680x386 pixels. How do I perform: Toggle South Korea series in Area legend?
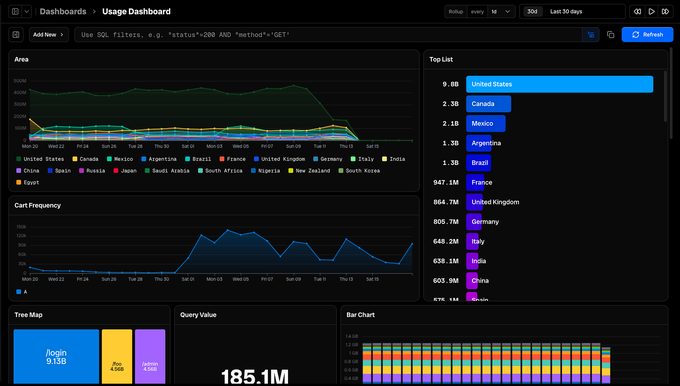coord(359,171)
